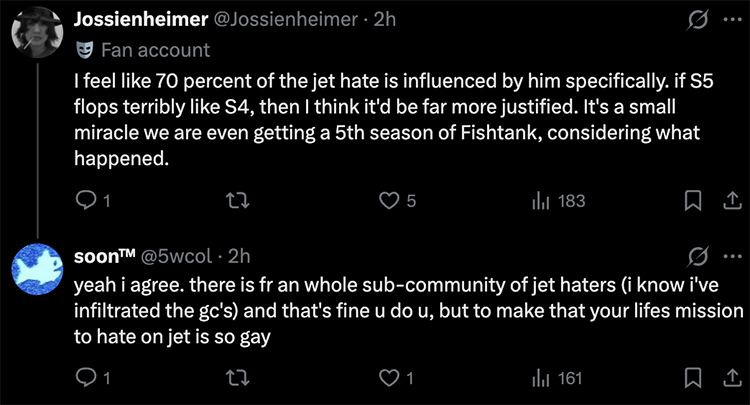The image size is (750, 405).
Task: Open soon™'s blue avatar
Action: (x=39, y=273)
